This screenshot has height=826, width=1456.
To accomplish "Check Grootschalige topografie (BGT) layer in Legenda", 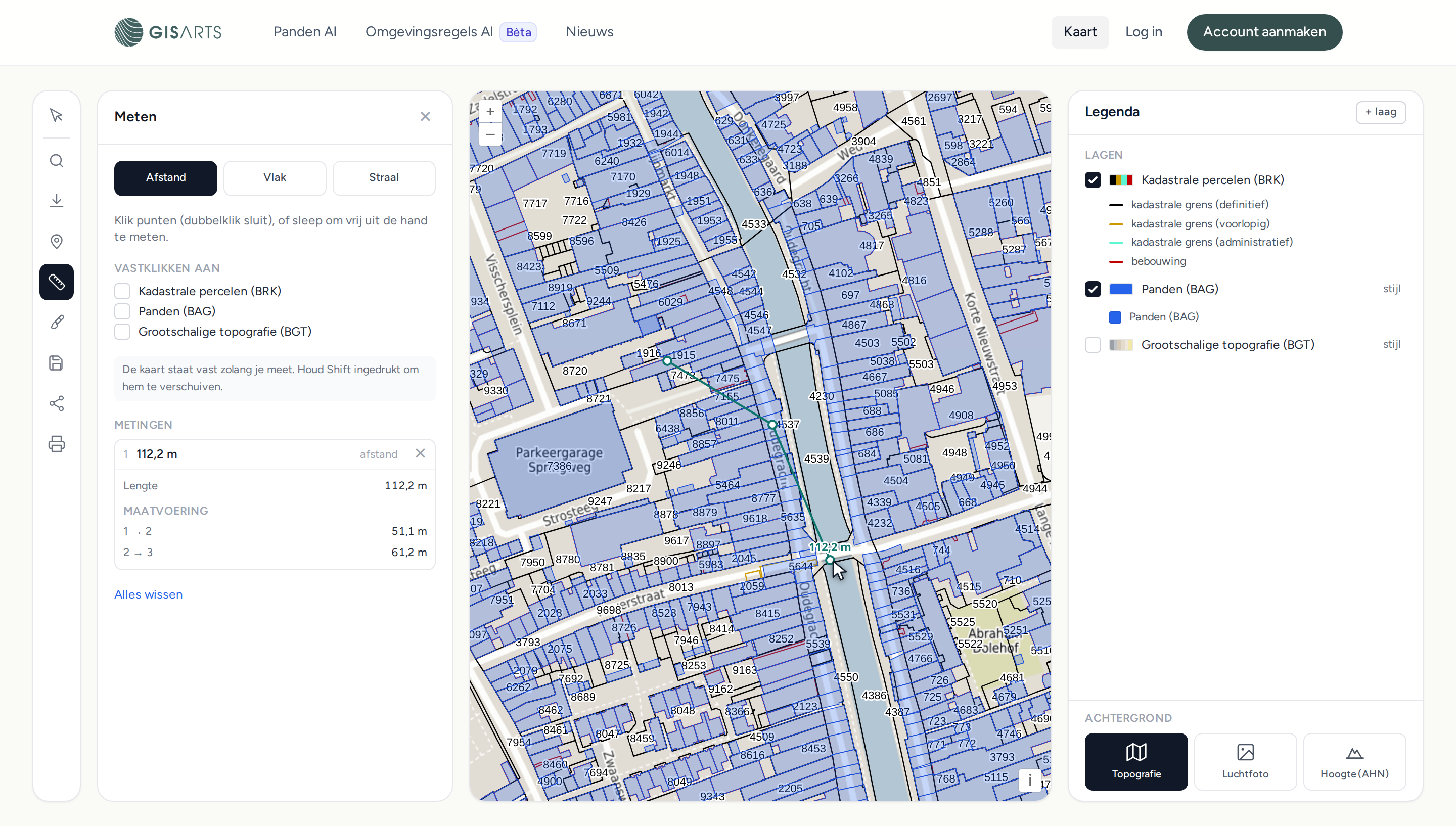I will pyautogui.click(x=1093, y=345).
